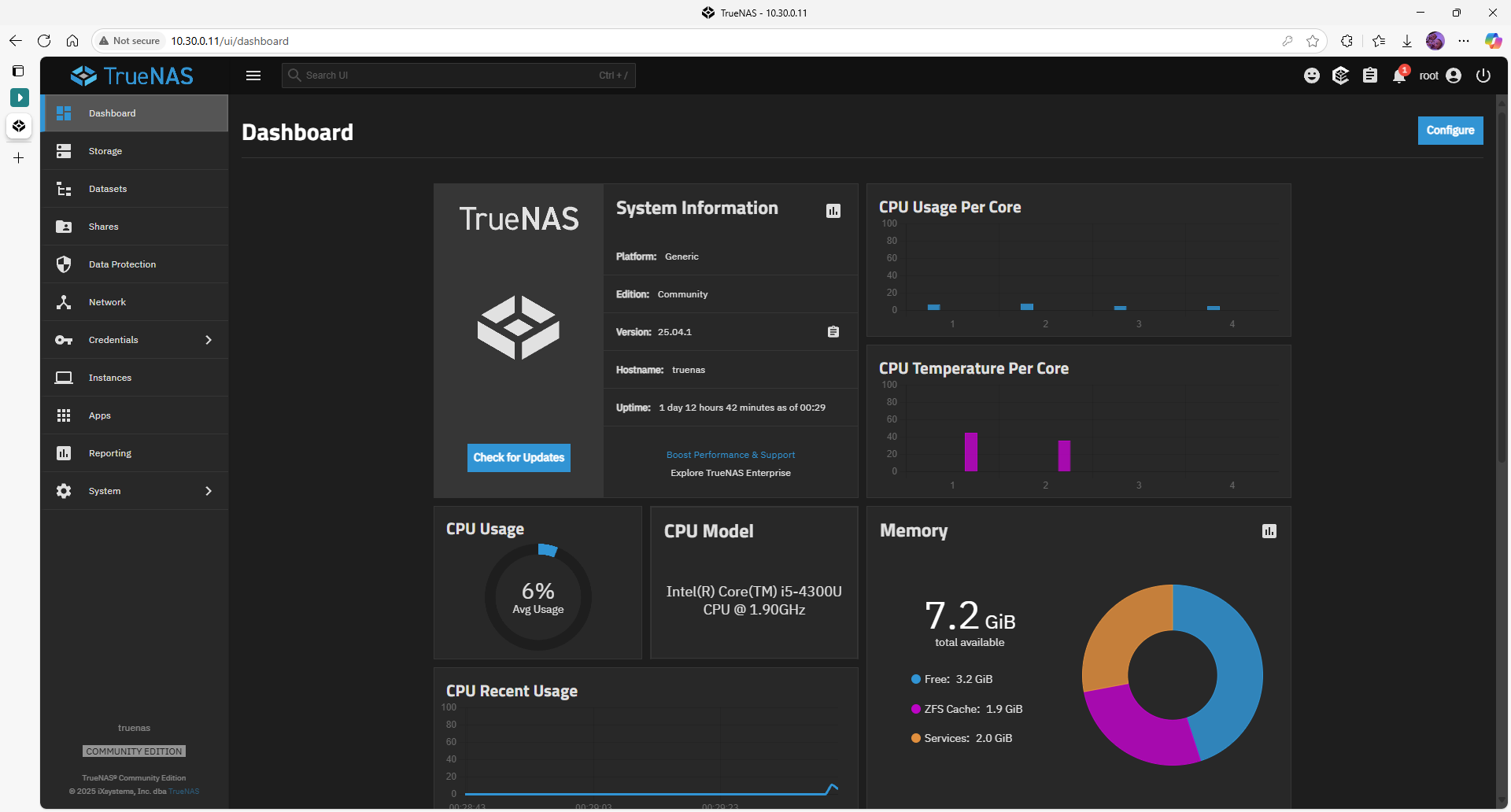Click the 6% Avg Usage gauge
1511x812 pixels.
coord(538,597)
